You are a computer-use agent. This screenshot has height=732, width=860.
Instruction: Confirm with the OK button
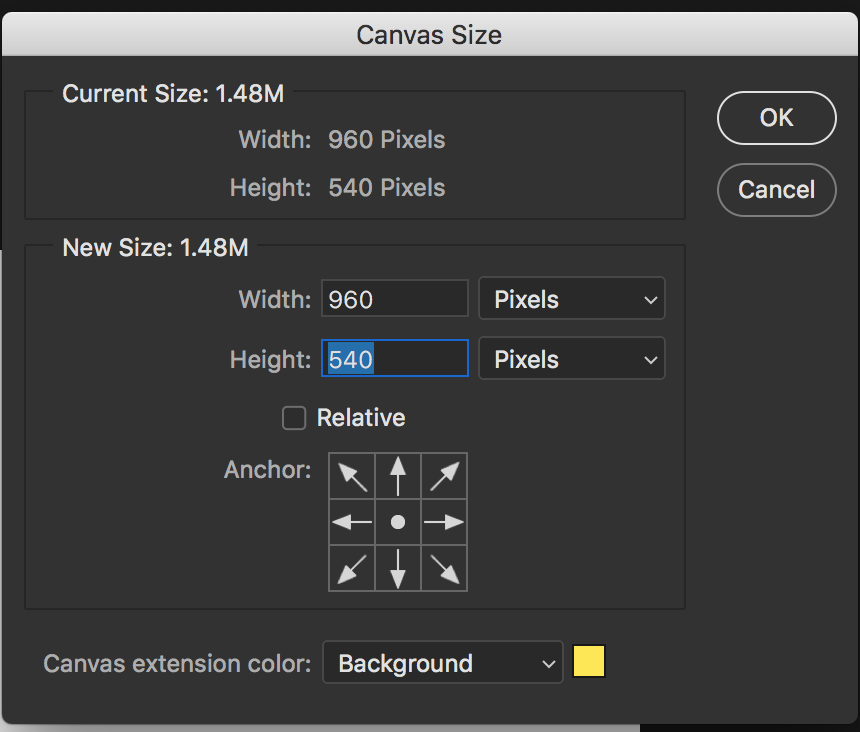pos(776,118)
